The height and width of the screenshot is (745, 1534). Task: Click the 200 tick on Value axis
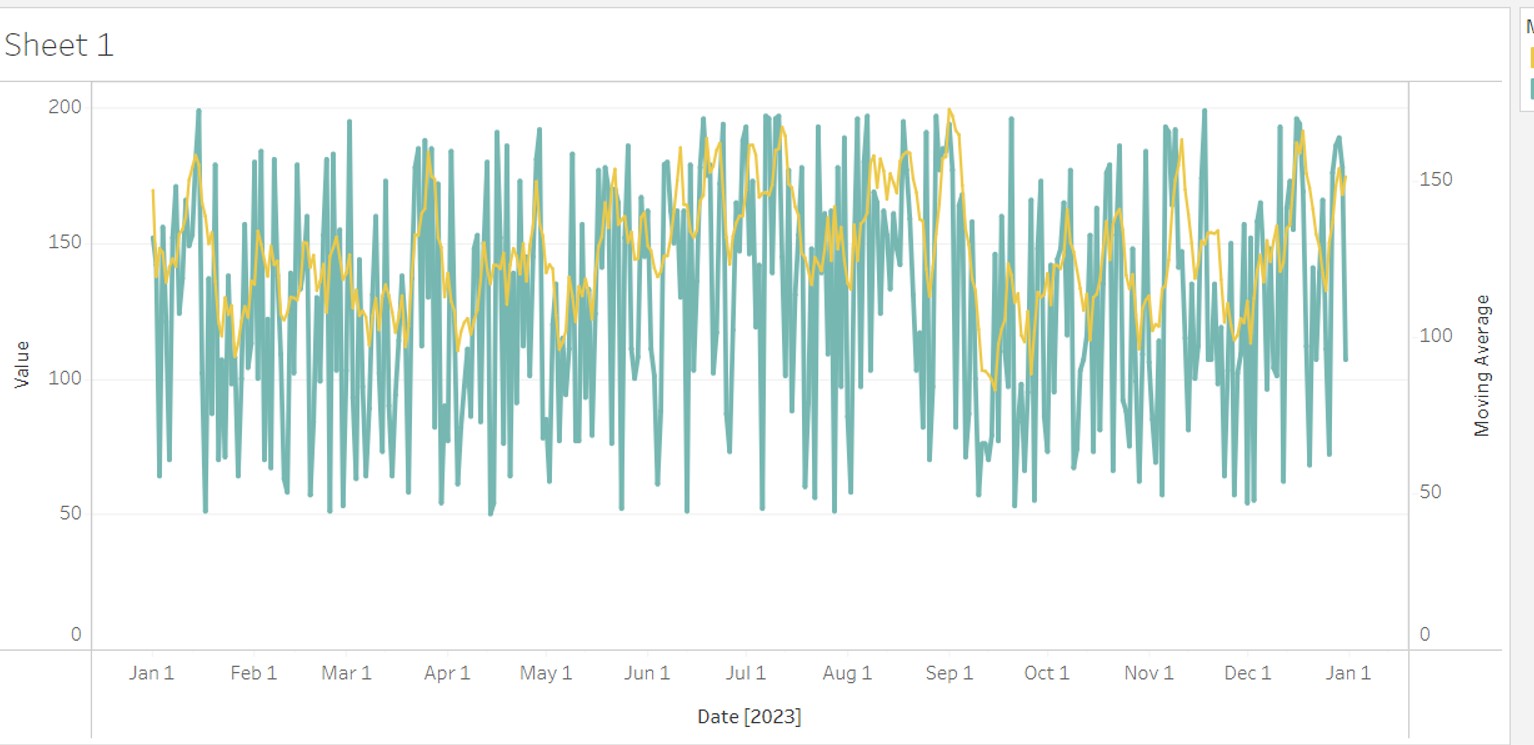pos(65,107)
